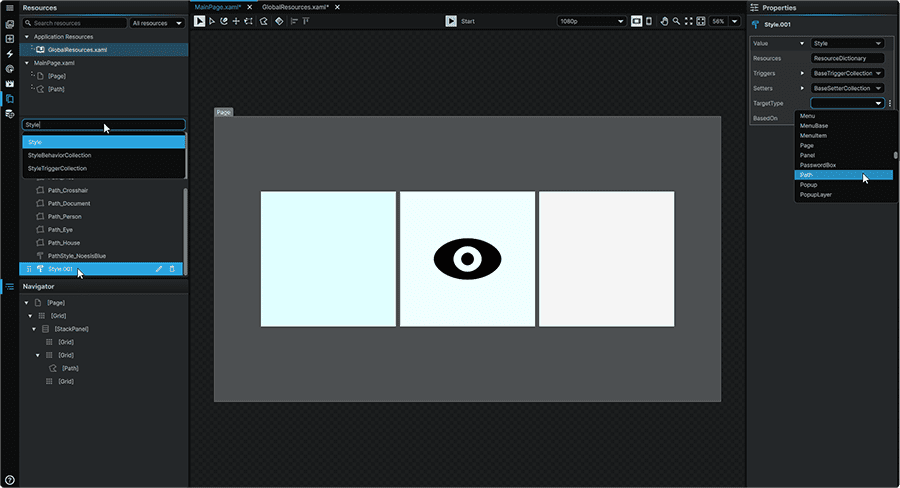Choose Path in the TargetType list

tap(843, 175)
